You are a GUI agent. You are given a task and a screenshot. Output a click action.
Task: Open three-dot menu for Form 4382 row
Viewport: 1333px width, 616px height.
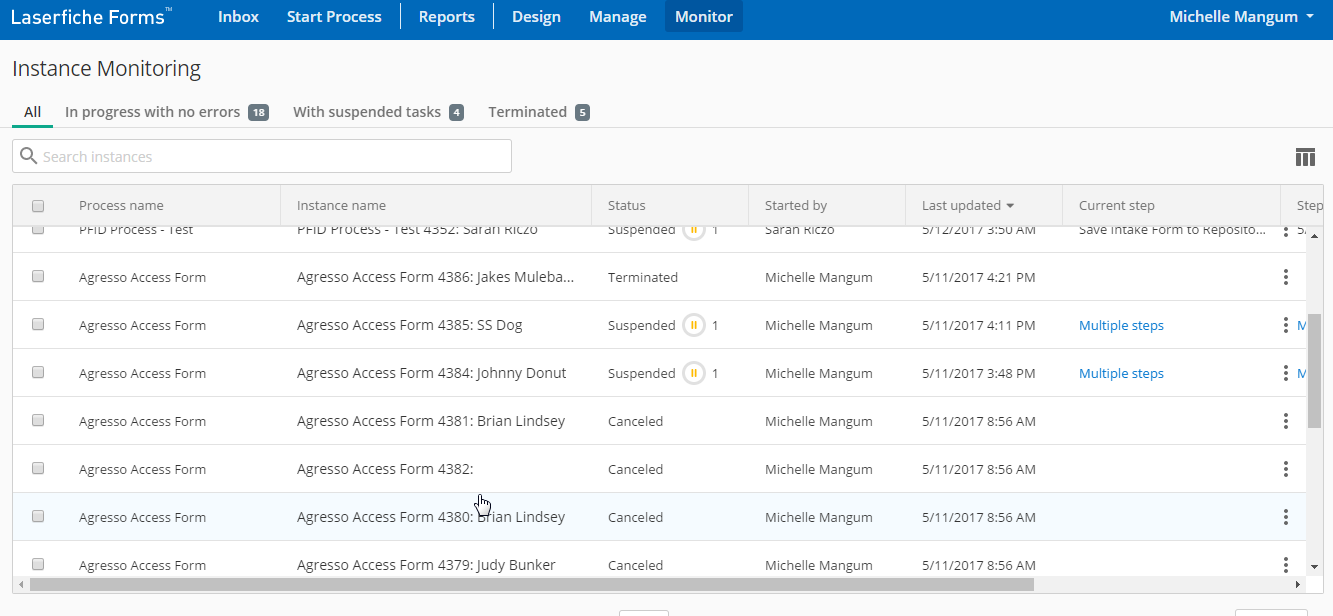1285,469
